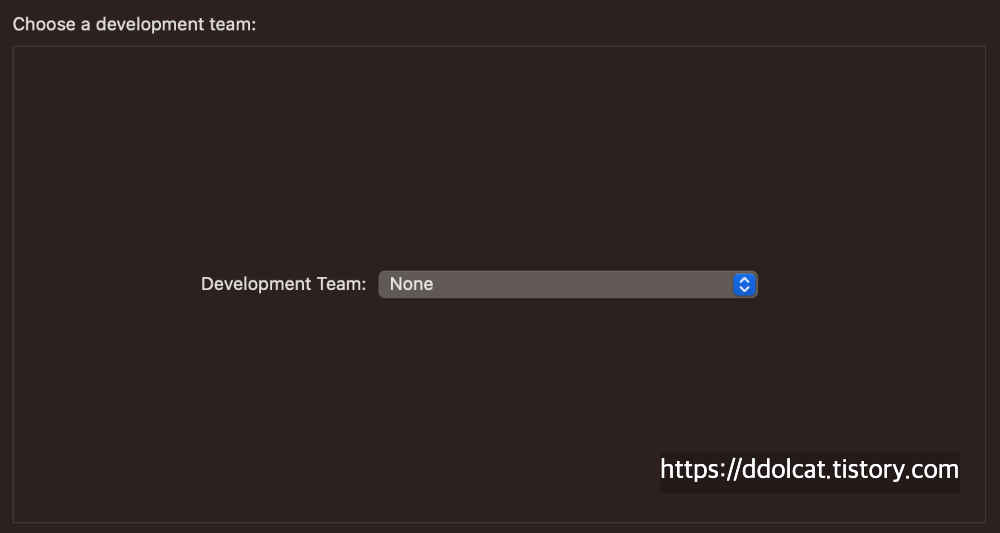Click the 'Choose a development team:' heading
Screen dimensions: 1000x533
[134, 23]
